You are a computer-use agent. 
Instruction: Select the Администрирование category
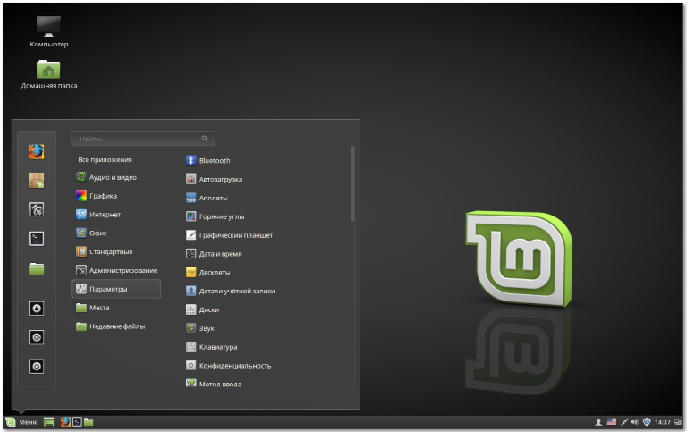122,271
